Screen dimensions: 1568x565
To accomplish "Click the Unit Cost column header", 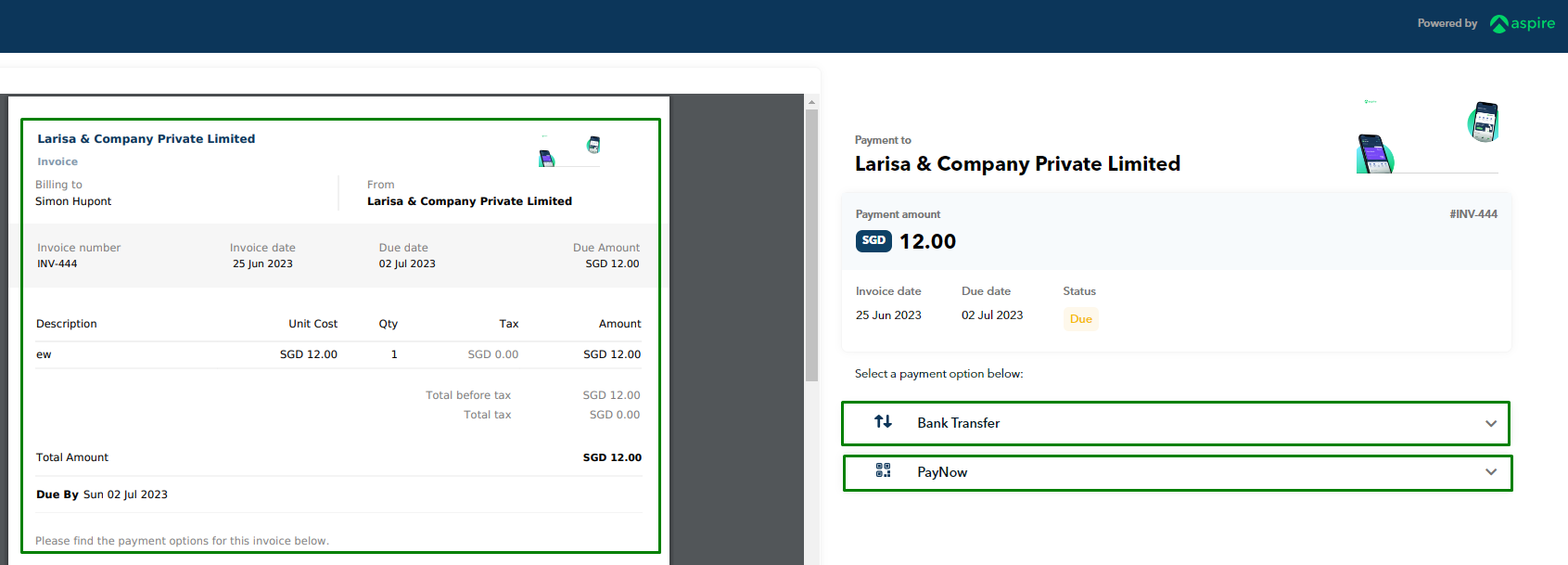I will [313, 324].
